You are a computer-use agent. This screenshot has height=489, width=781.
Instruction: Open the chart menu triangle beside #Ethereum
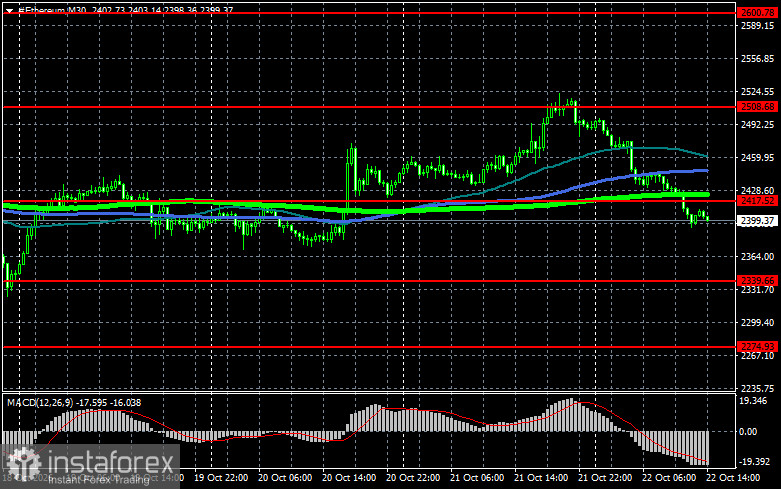[x=9, y=10]
